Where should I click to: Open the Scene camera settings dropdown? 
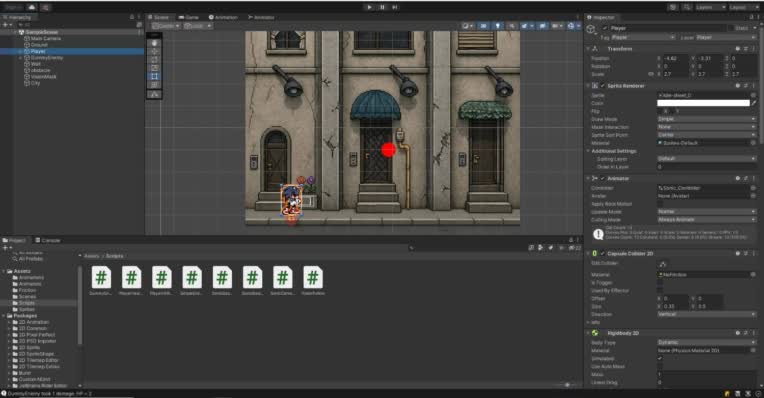tap(558, 26)
